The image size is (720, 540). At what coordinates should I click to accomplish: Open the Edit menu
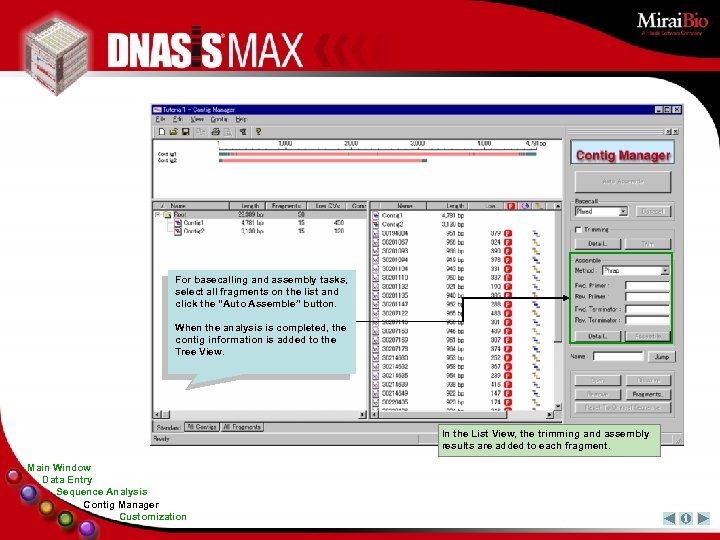[178, 119]
